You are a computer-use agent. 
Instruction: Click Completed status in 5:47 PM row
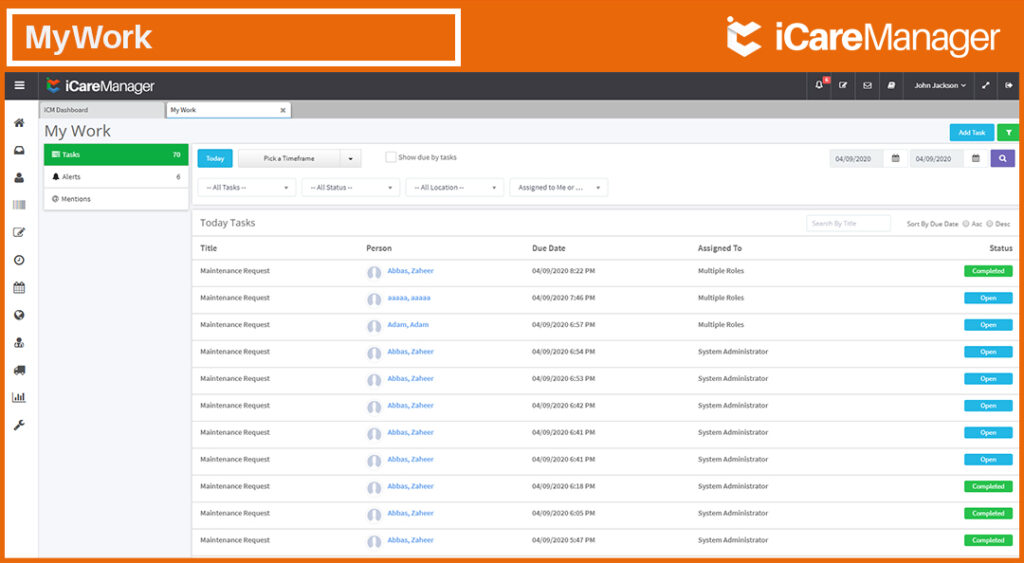click(x=988, y=540)
